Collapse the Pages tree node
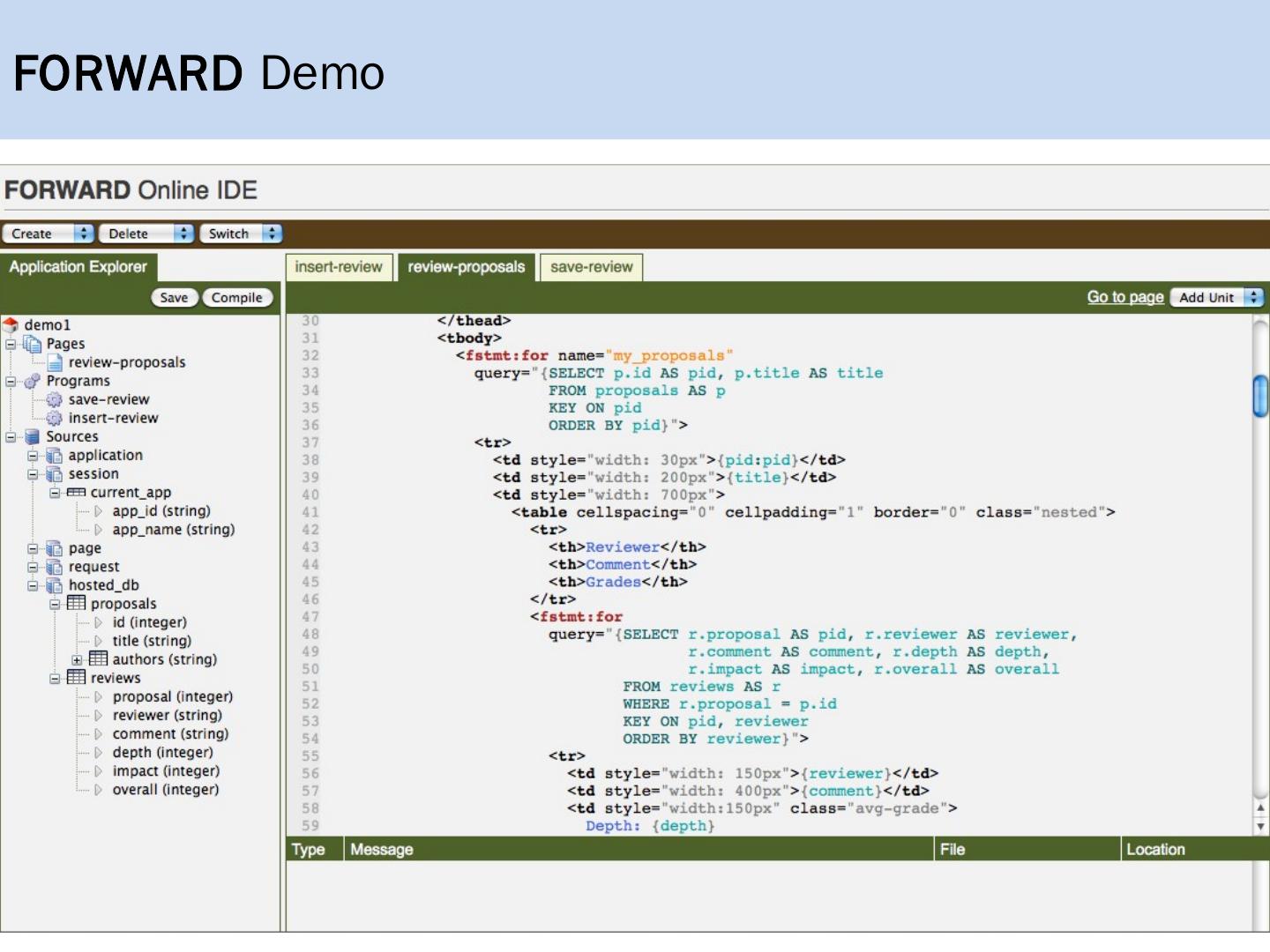Image resolution: width=1270 pixels, height=952 pixels. [x=11, y=344]
